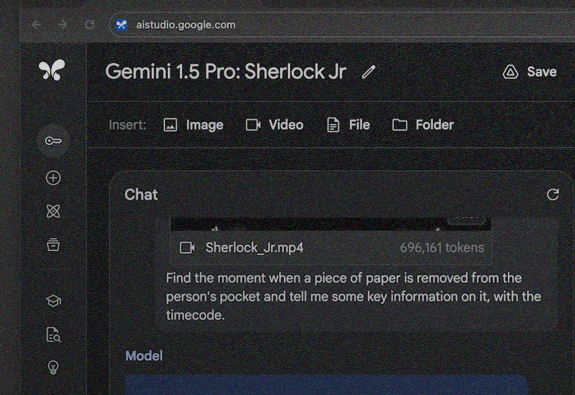Click the video camera icon beside Sherlock_Jr.mp4

point(187,248)
